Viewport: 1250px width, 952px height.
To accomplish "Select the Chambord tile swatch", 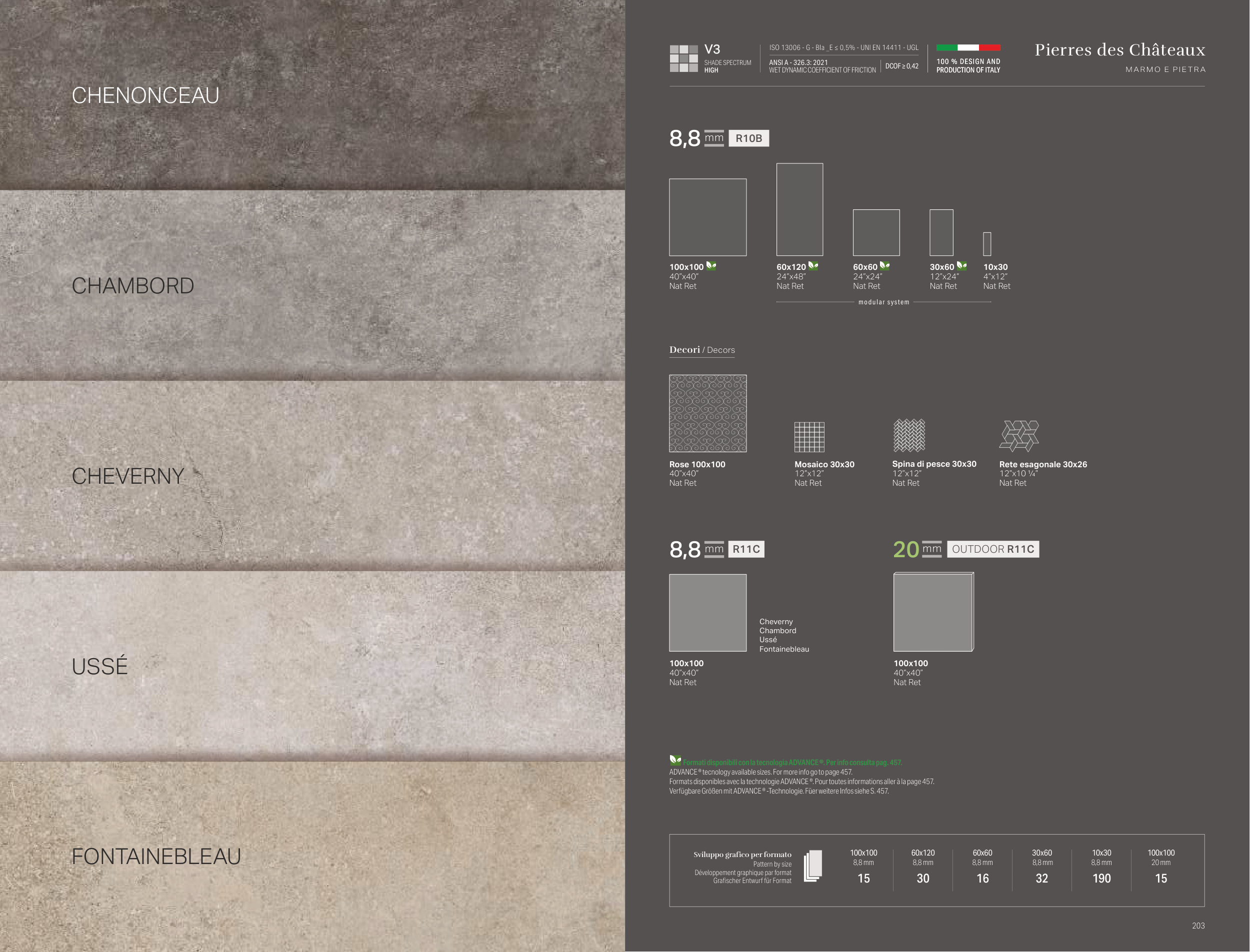I will click(x=312, y=285).
